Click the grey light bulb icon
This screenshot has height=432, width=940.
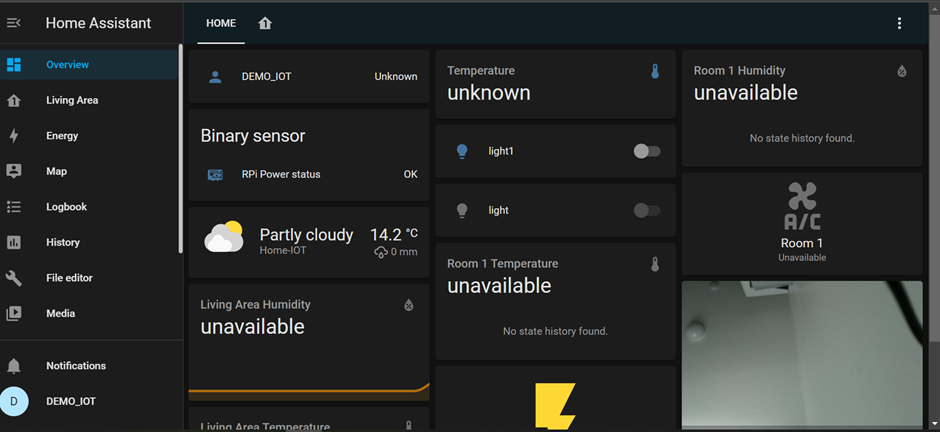click(x=462, y=210)
